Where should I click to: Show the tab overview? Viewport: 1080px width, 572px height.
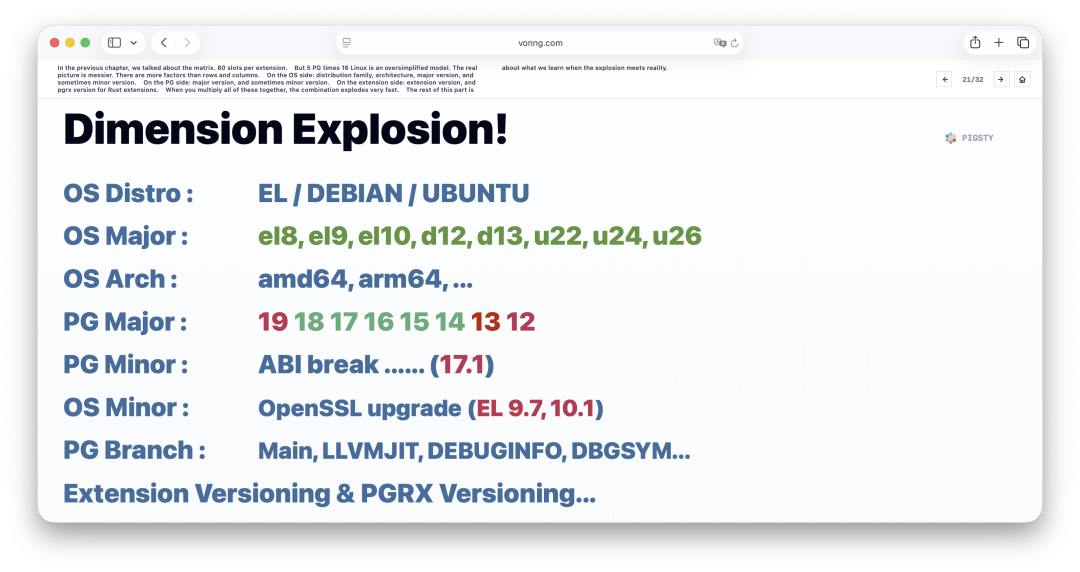click(x=1023, y=43)
